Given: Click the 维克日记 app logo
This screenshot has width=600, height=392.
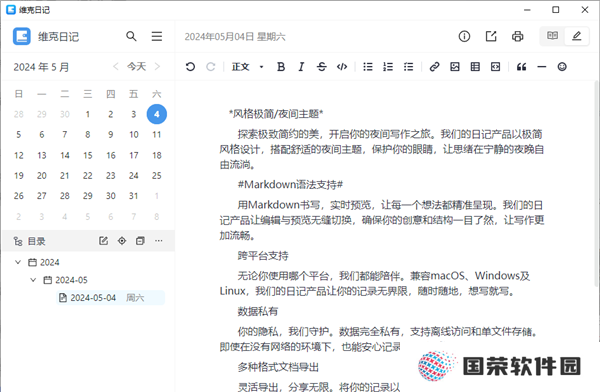Looking at the screenshot, I should (21, 36).
